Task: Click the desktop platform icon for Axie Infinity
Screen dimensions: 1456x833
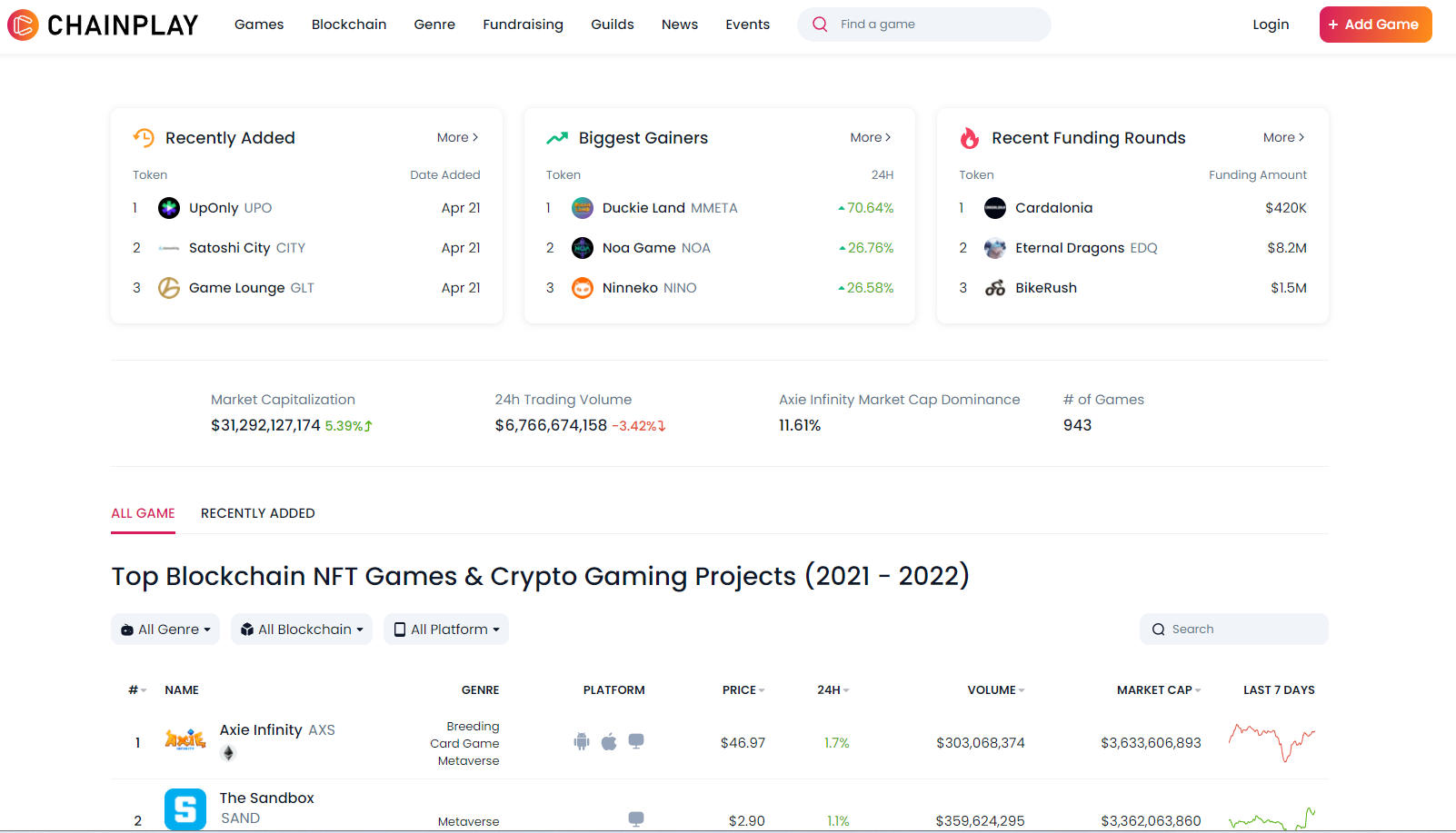Action: pos(636,741)
